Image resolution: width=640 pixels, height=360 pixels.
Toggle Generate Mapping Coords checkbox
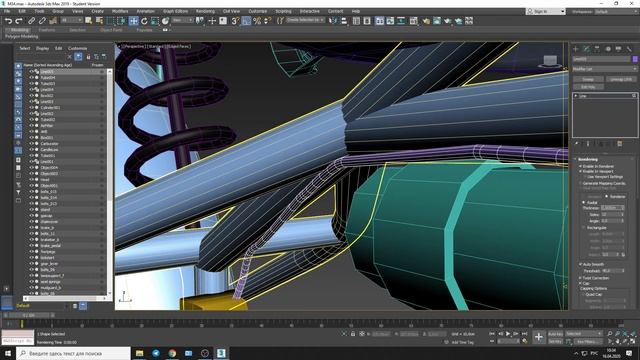pyautogui.click(x=580, y=183)
